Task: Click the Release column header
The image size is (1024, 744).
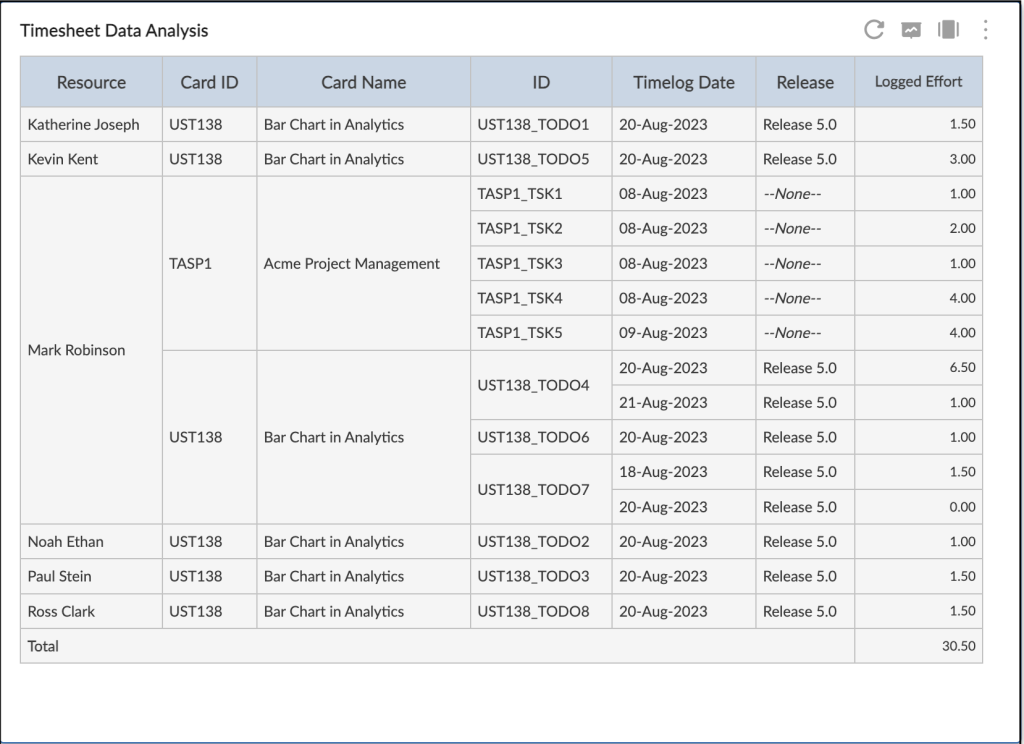Action: (x=805, y=82)
